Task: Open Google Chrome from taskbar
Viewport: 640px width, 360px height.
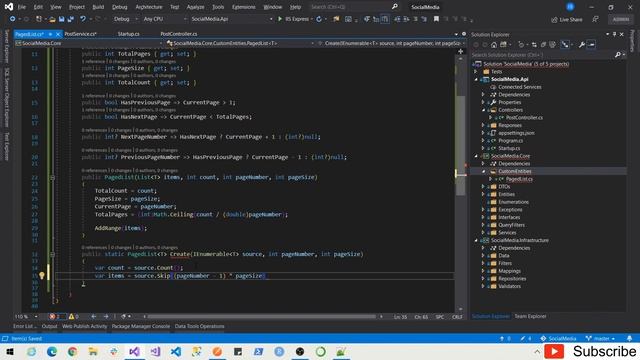Action: (x=72, y=351)
